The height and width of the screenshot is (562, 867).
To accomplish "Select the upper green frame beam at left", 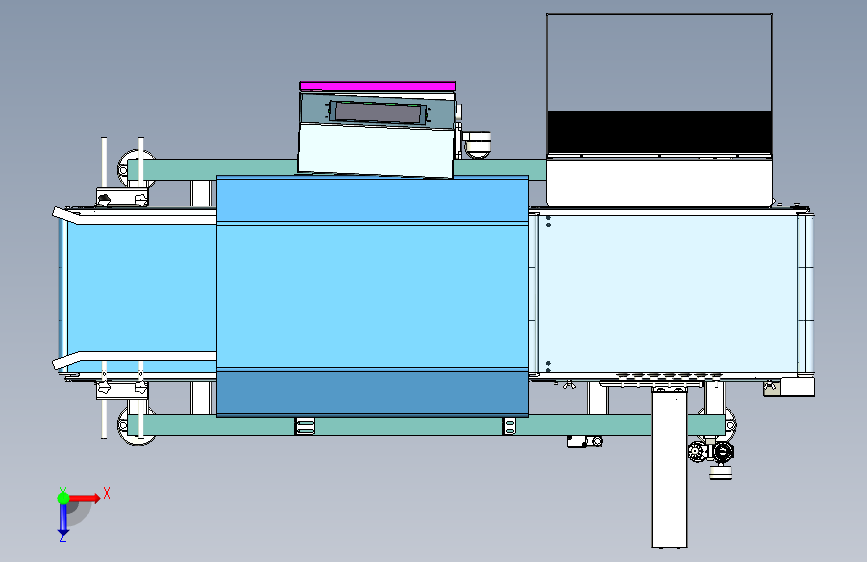I will [x=213, y=170].
